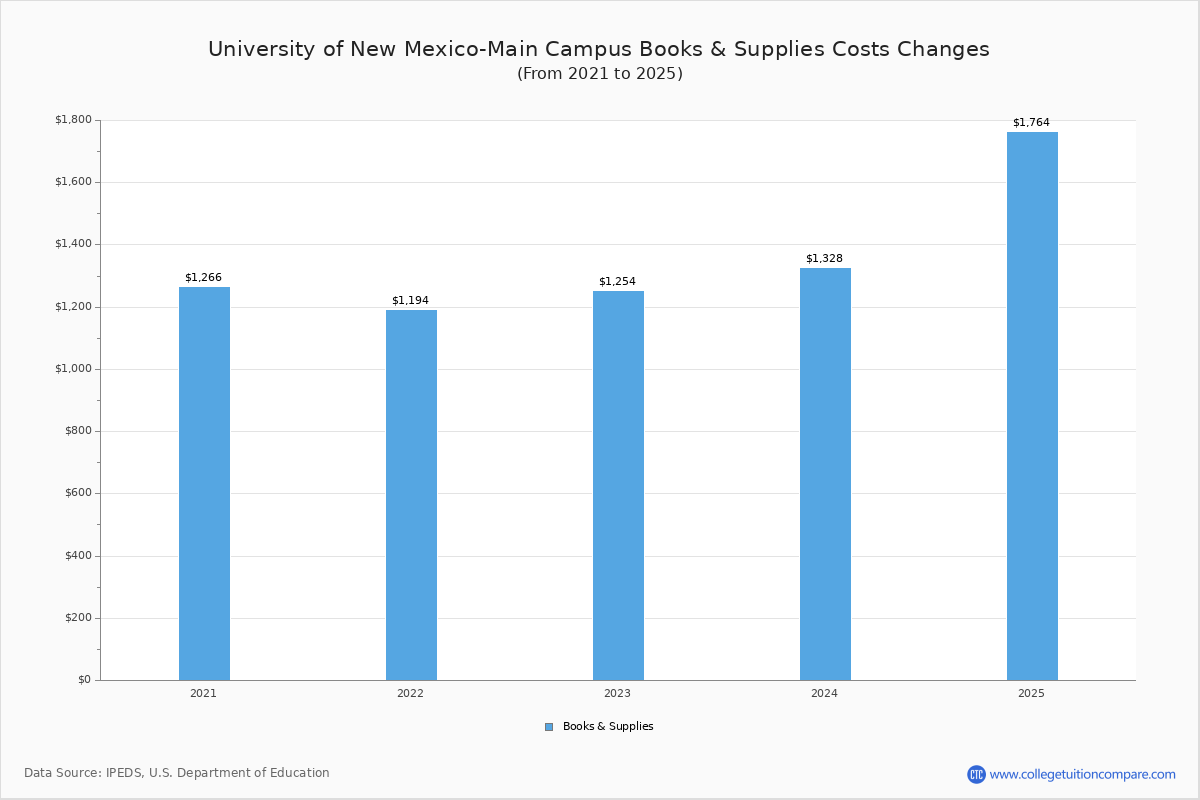The image size is (1200, 800).
Task: Click the CTC round logo icon
Action: (976, 774)
